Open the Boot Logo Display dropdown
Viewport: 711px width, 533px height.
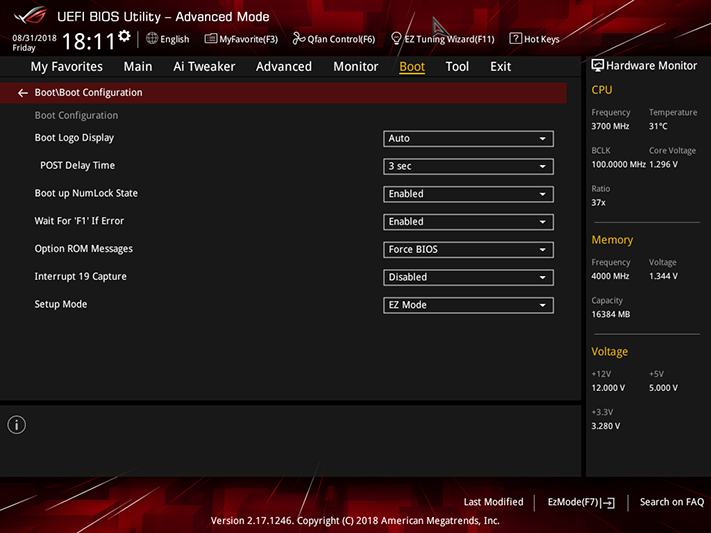point(468,139)
